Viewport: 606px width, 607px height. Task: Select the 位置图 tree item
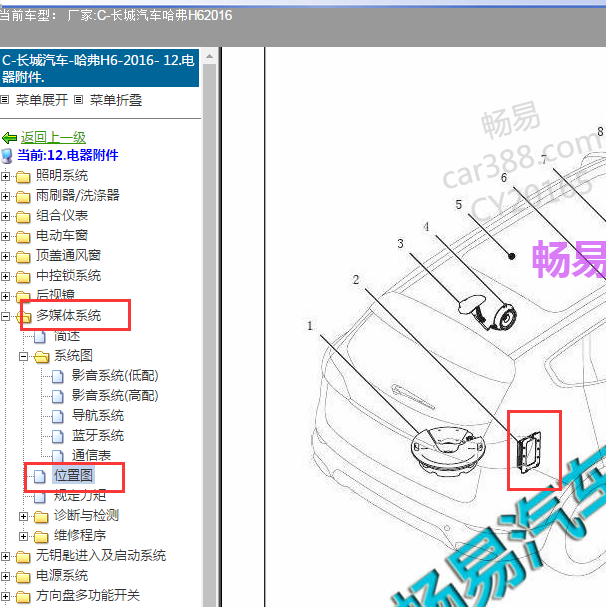click(73, 475)
